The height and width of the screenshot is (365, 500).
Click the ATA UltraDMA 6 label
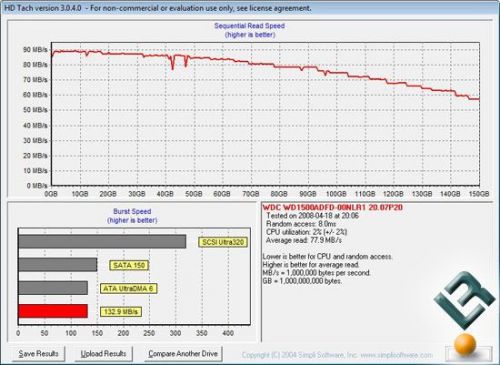[128, 289]
